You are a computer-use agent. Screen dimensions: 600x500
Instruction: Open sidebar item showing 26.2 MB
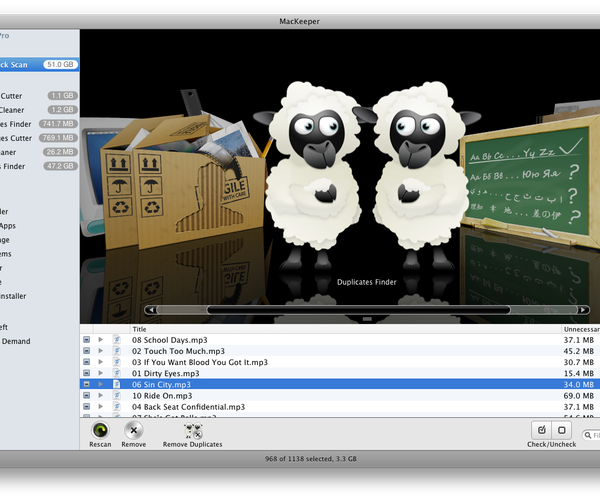pos(39,152)
